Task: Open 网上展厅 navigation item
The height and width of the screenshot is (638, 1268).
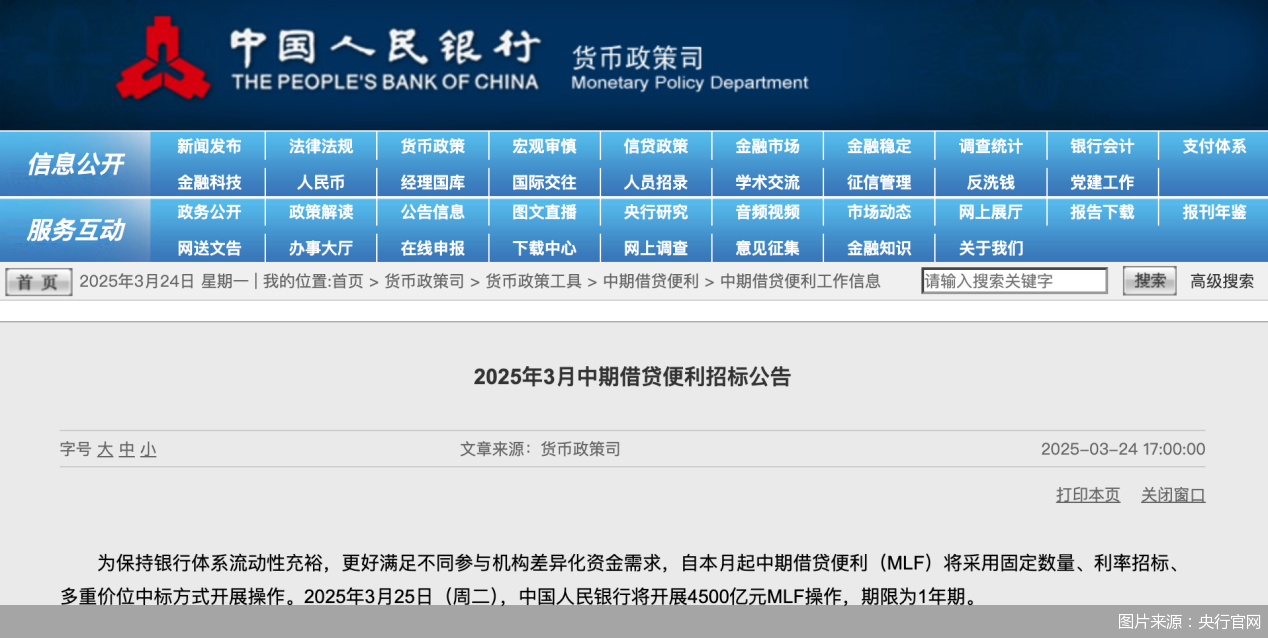Action: tap(991, 212)
